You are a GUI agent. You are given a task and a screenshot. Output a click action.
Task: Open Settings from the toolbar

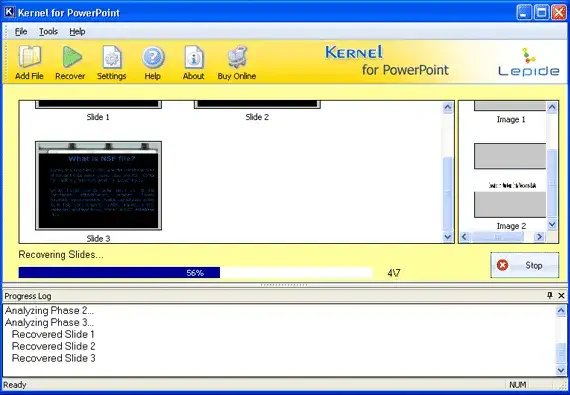[x=111, y=62]
